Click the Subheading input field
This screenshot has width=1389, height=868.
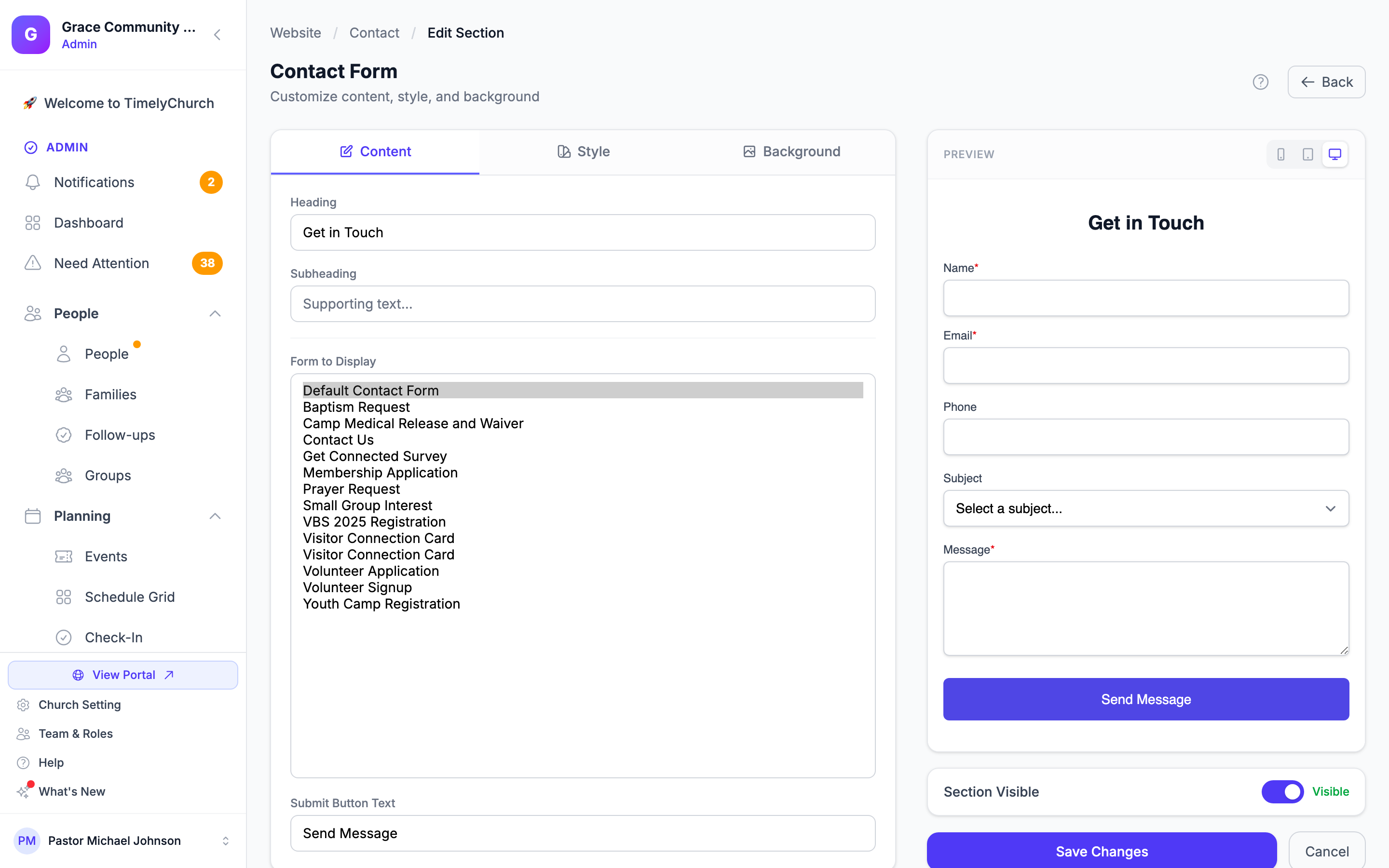[583, 304]
